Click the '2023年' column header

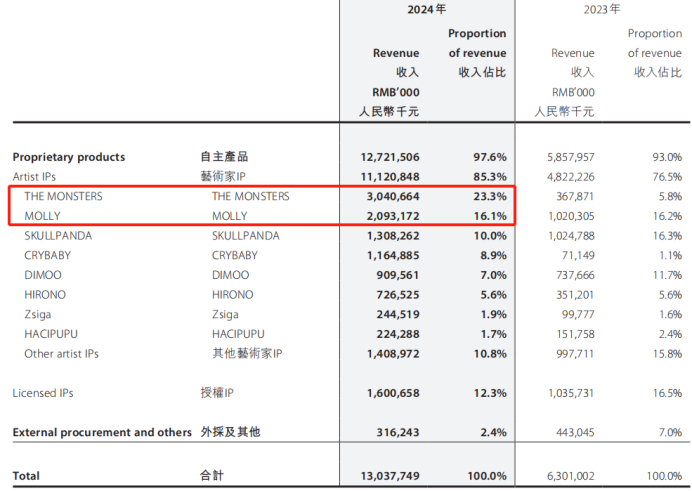[x=602, y=9]
